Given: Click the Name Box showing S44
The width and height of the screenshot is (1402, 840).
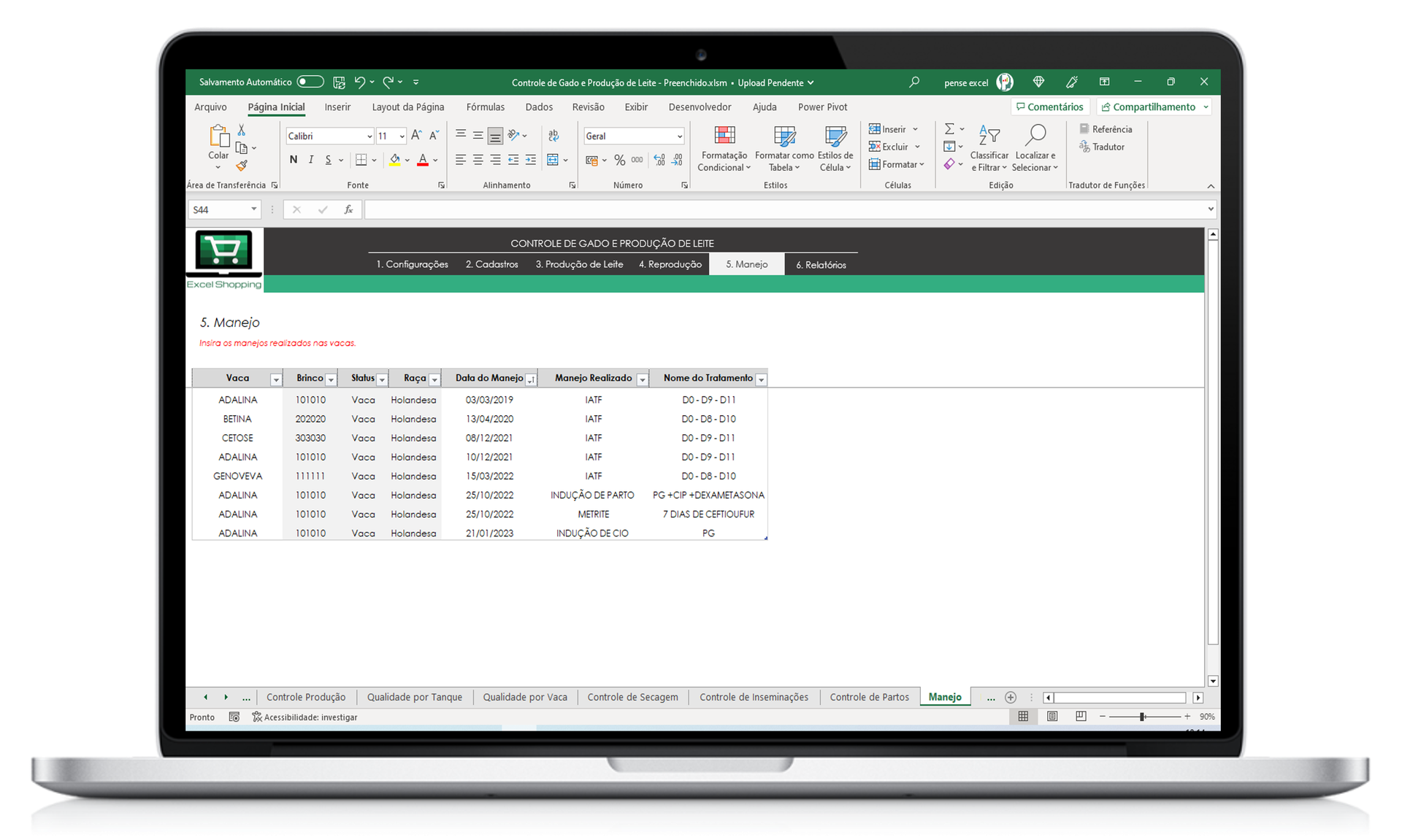Looking at the screenshot, I should tap(218, 209).
